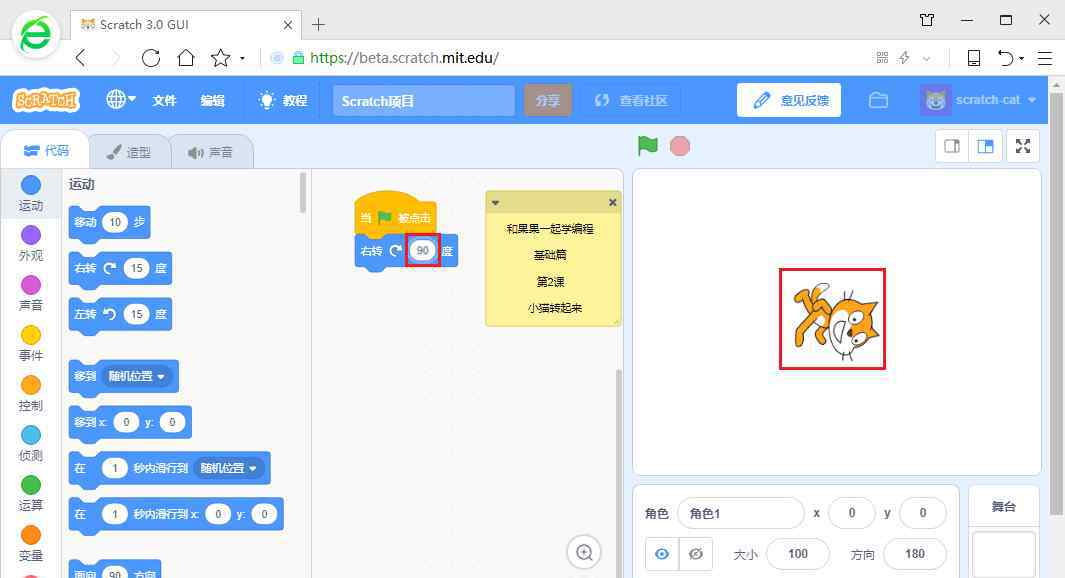This screenshot has height=578, width=1065.
Task: Open the 文件 menu
Action: tap(164, 101)
